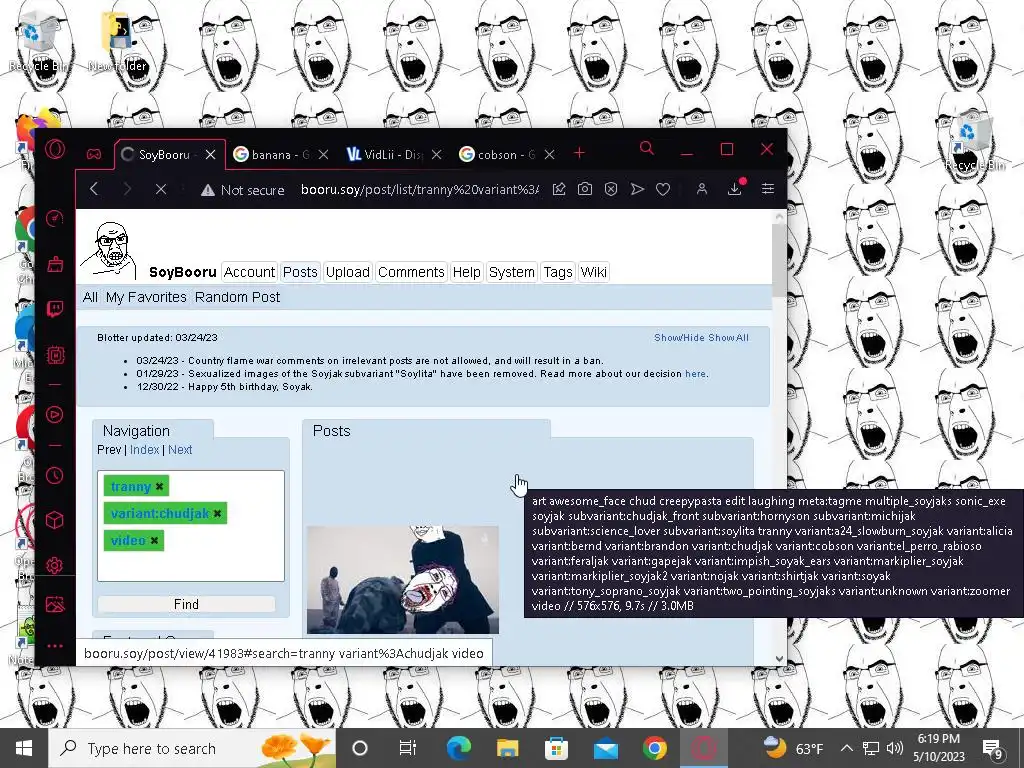Click the address bar URL field
Screen dimensions: 1024x768
[419, 189]
